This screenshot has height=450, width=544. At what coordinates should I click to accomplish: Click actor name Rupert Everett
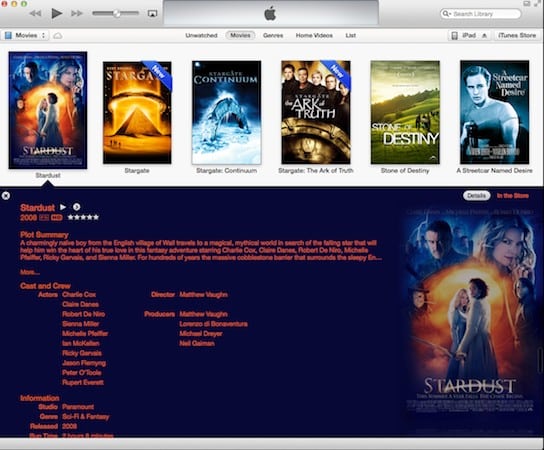click(83, 382)
